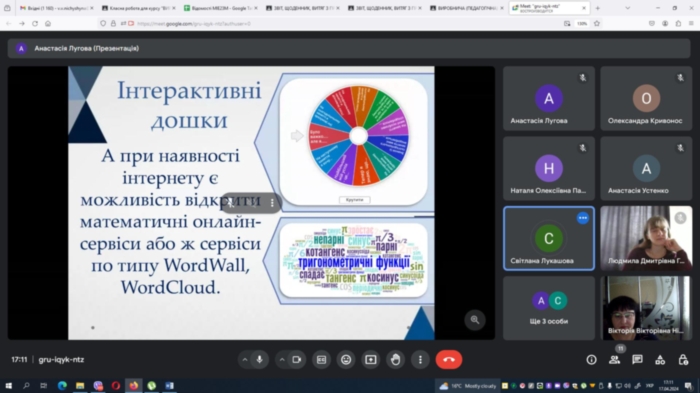Image resolution: width=700 pixels, height=393 pixels.
Task: Expand audio settings arrow beside microphone
Action: pyautogui.click(x=245, y=360)
